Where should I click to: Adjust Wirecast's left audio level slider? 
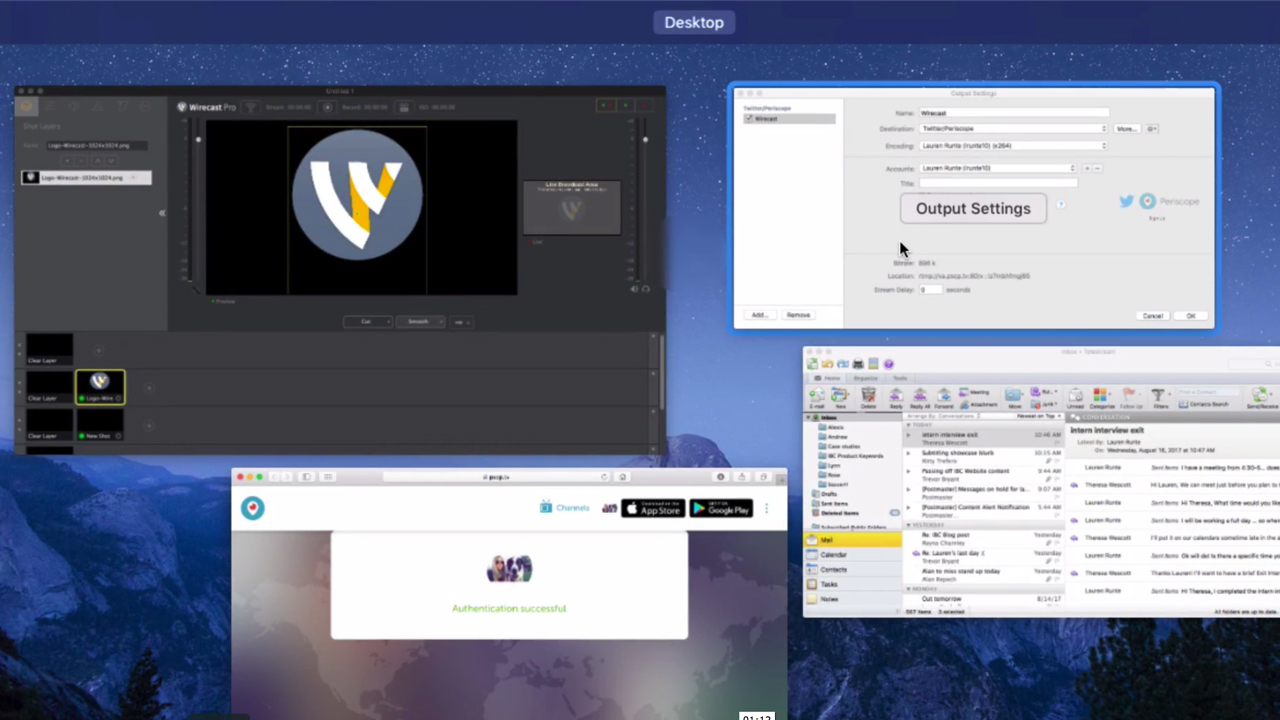tap(198, 139)
